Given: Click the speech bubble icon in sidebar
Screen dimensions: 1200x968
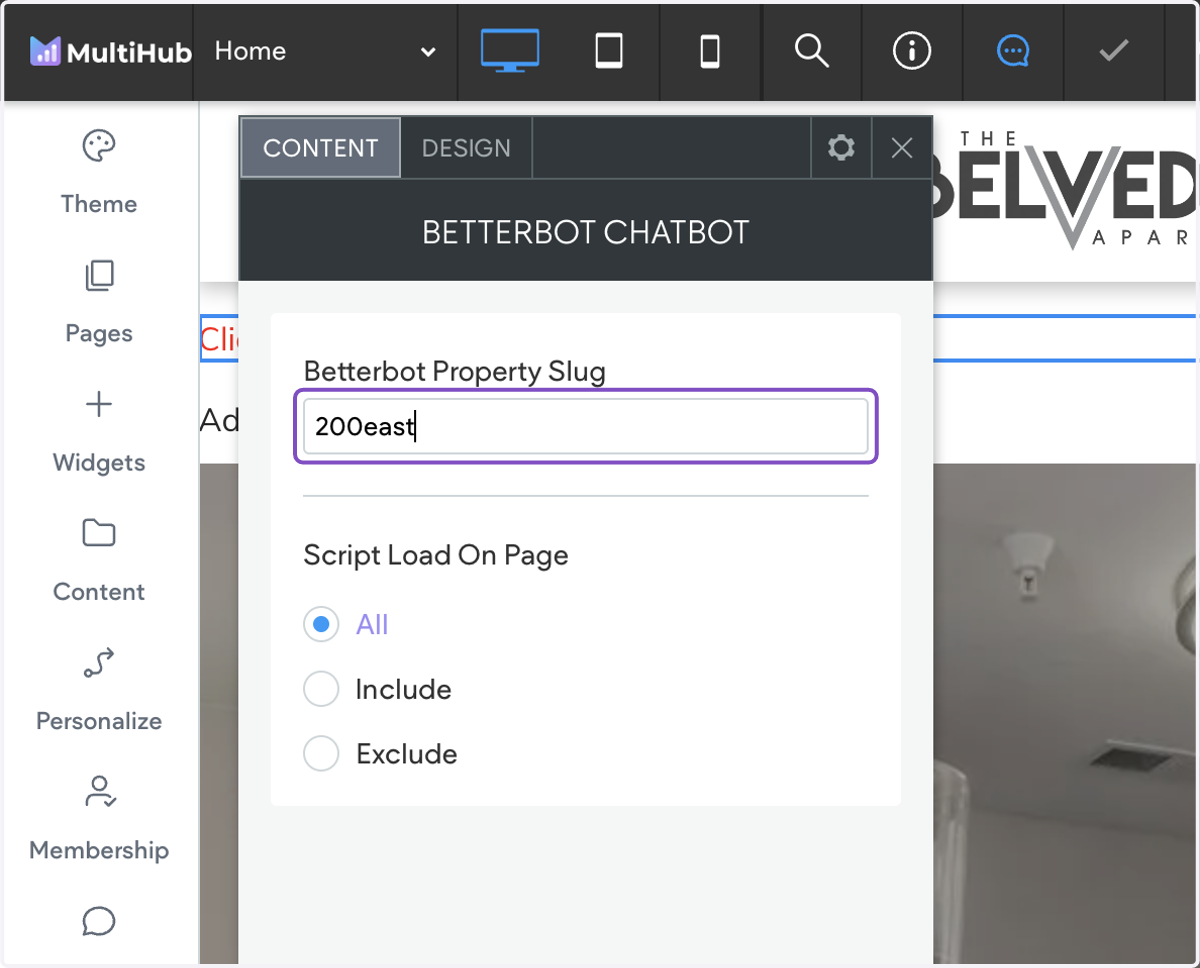Looking at the screenshot, I should coord(99,921).
